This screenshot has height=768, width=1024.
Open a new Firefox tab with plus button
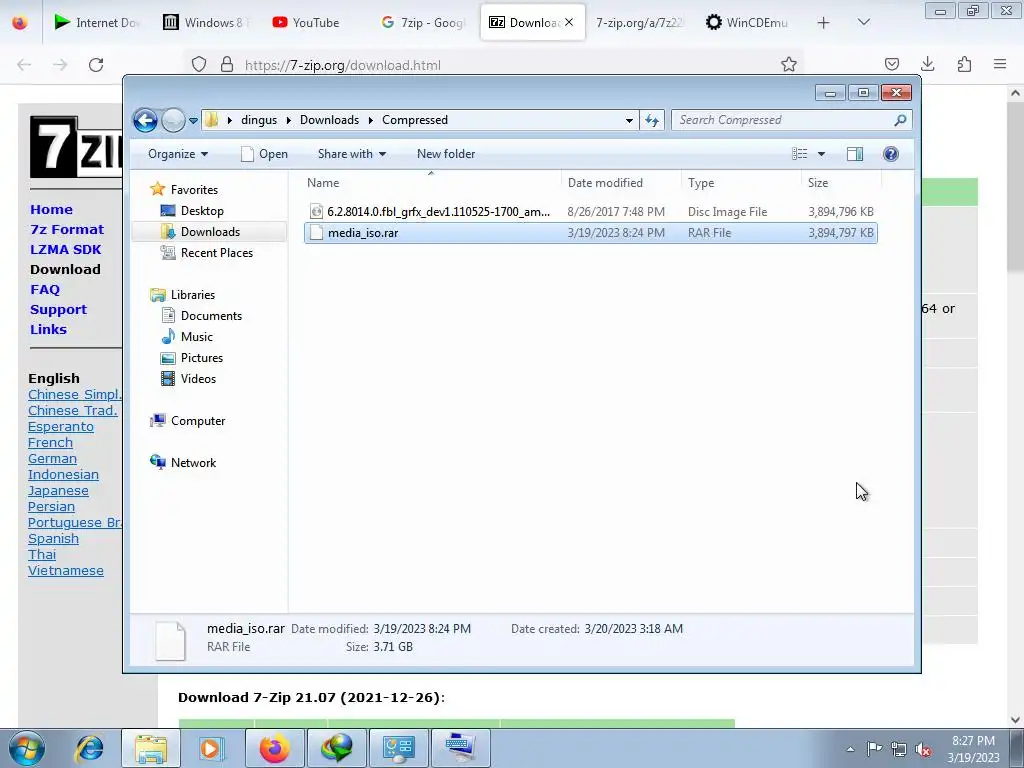(824, 23)
